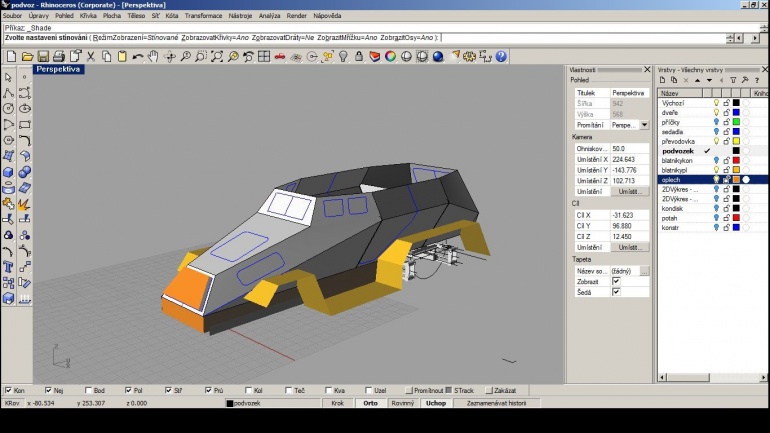Click the wallpaper file browse button

pyautogui.click(x=644, y=271)
